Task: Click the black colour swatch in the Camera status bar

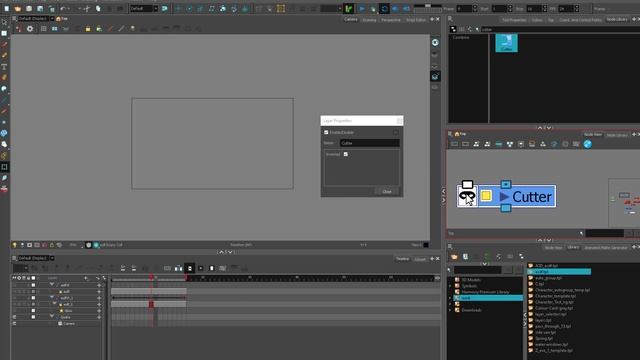Action: point(426,245)
